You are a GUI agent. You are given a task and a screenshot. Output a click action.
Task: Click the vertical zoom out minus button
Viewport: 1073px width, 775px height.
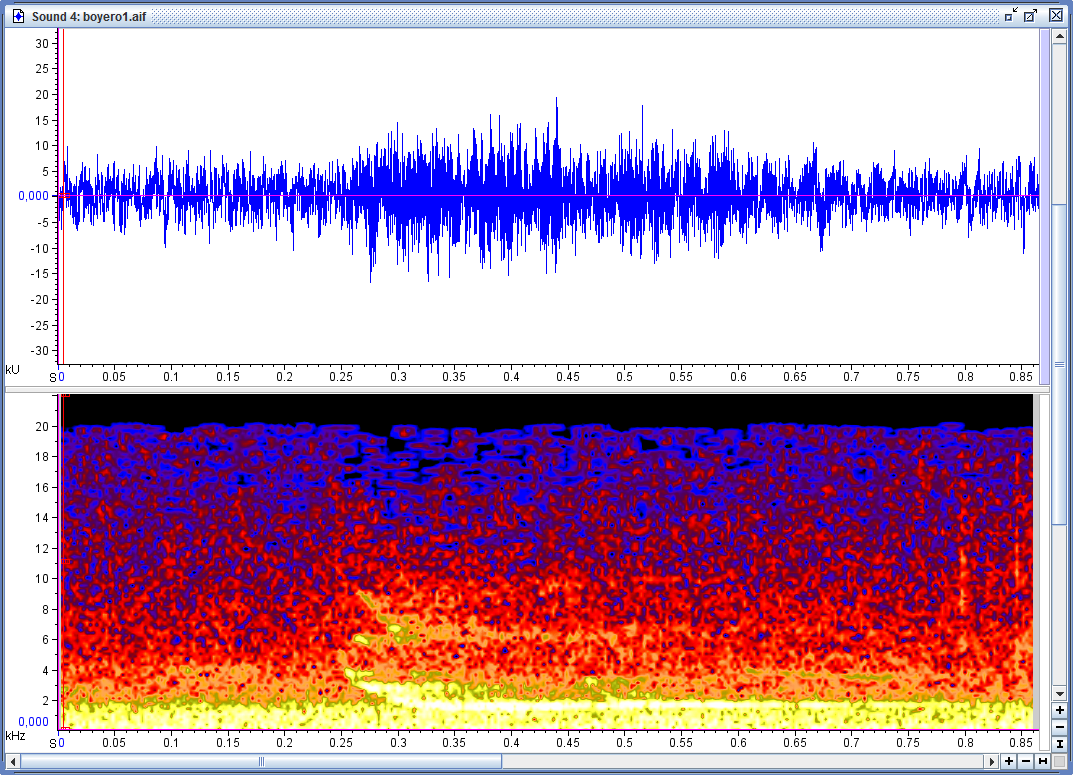point(1059,727)
